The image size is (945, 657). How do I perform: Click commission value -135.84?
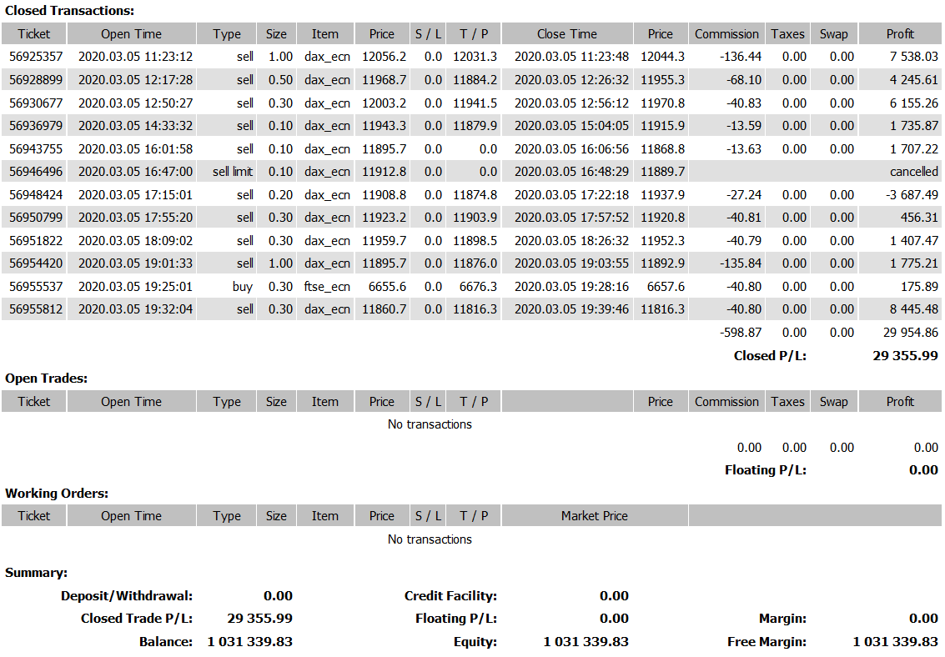tap(740, 263)
